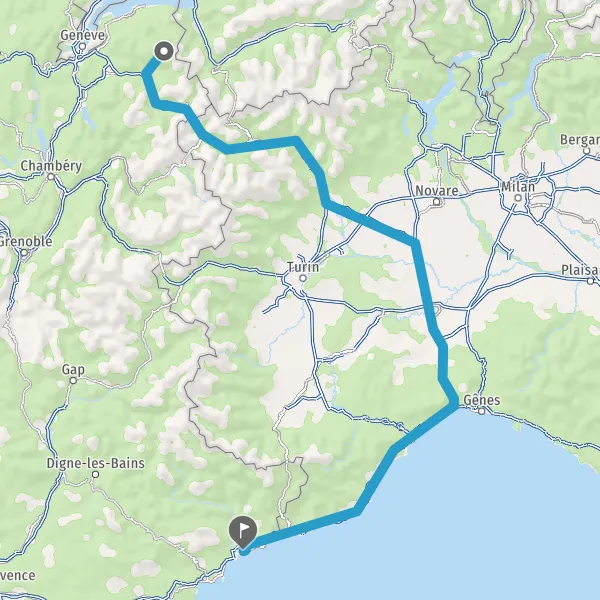
Task: Click the Gênes map label
Action: tap(482, 400)
